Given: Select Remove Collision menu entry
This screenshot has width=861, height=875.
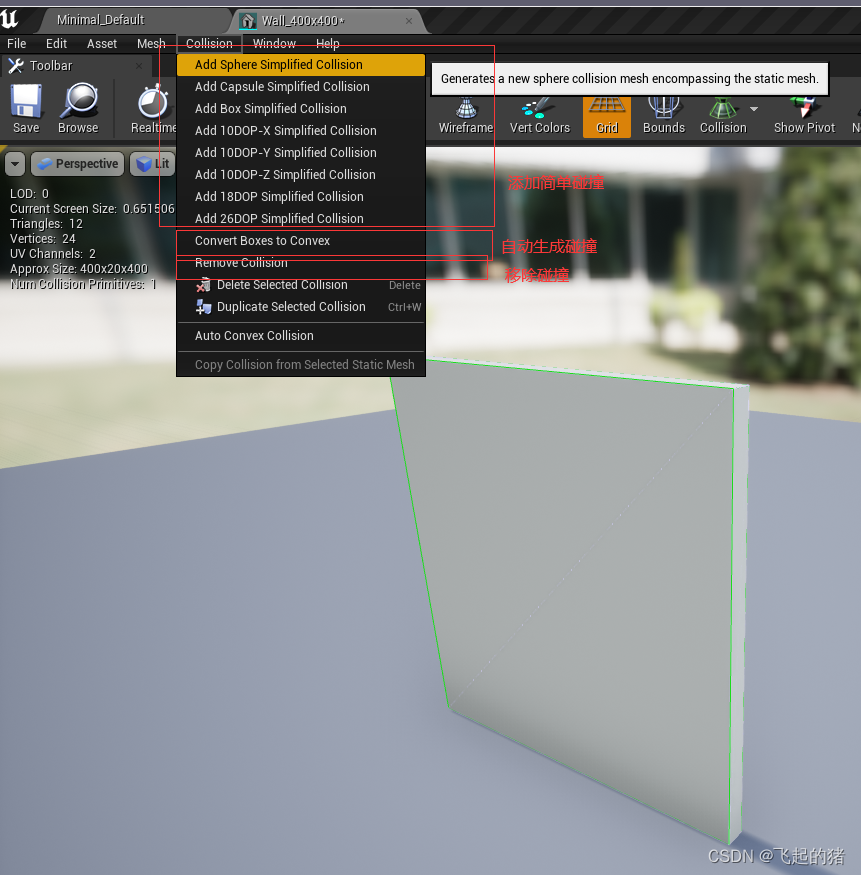Looking at the screenshot, I should click(301, 263).
